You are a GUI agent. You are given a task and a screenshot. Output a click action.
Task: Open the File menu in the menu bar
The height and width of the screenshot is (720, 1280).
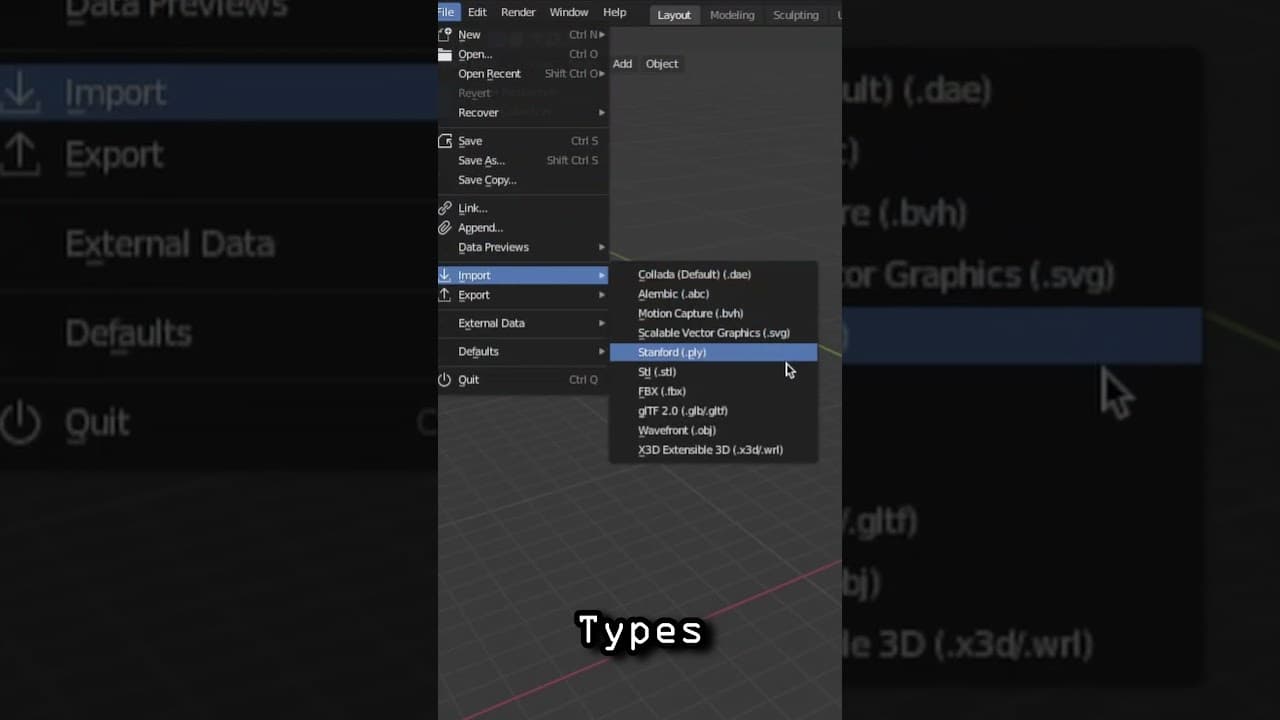click(446, 12)
